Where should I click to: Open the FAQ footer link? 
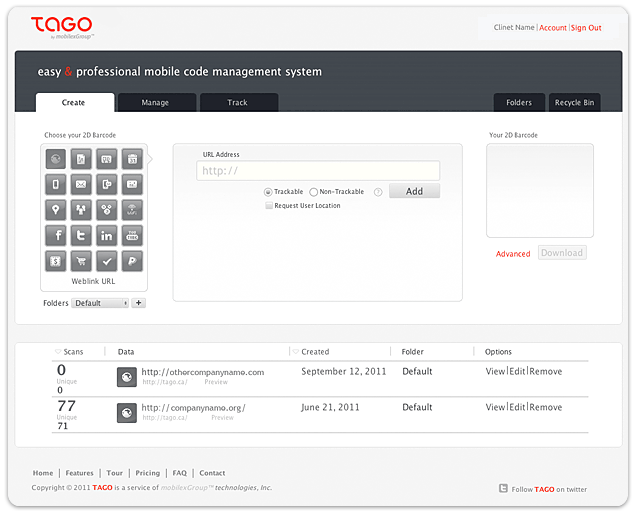pos(180,473)
